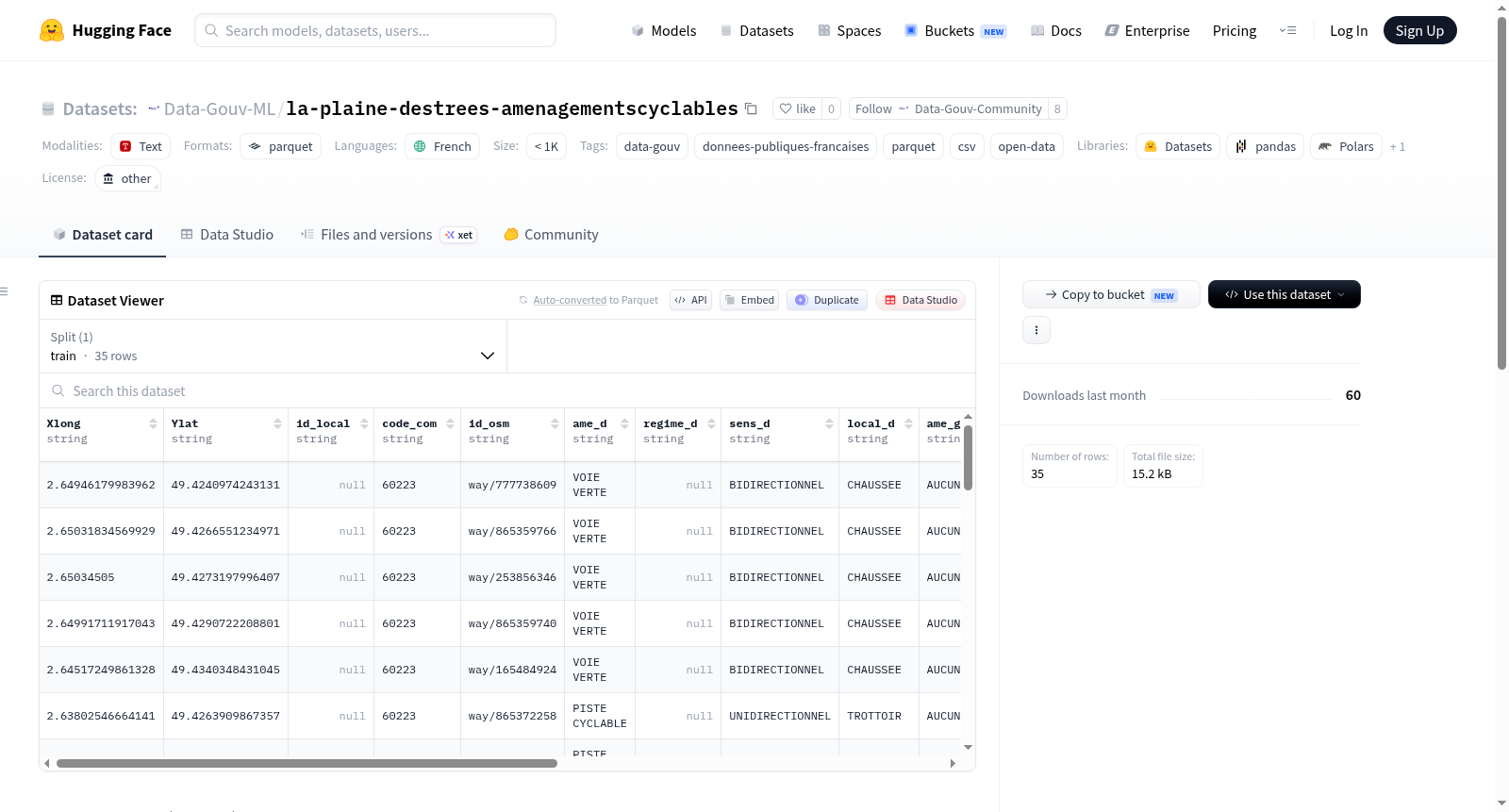Open sidebar toggle icon at left edge
Image resolution: width=1509 pixels, height=812 pixels.
(5, 291)
